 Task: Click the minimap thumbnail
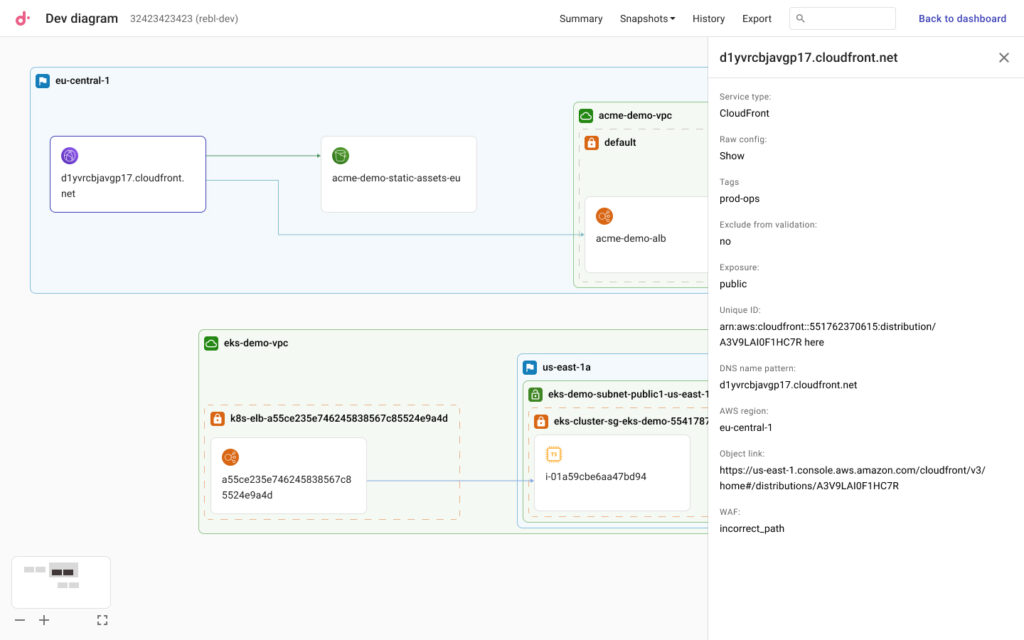pyautogui.click(x=61, y=583)
